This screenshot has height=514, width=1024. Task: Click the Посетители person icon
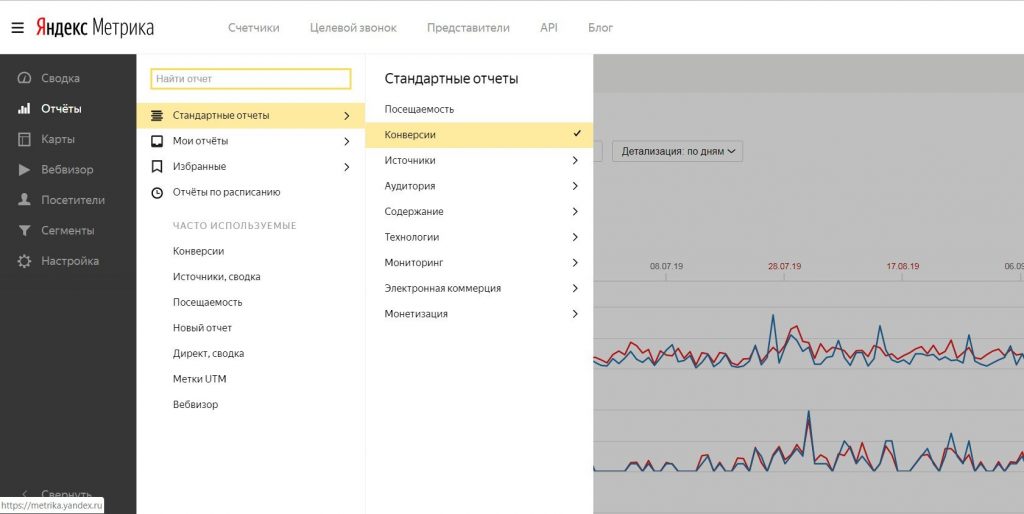pyautogui.click(x=24, y=200)
